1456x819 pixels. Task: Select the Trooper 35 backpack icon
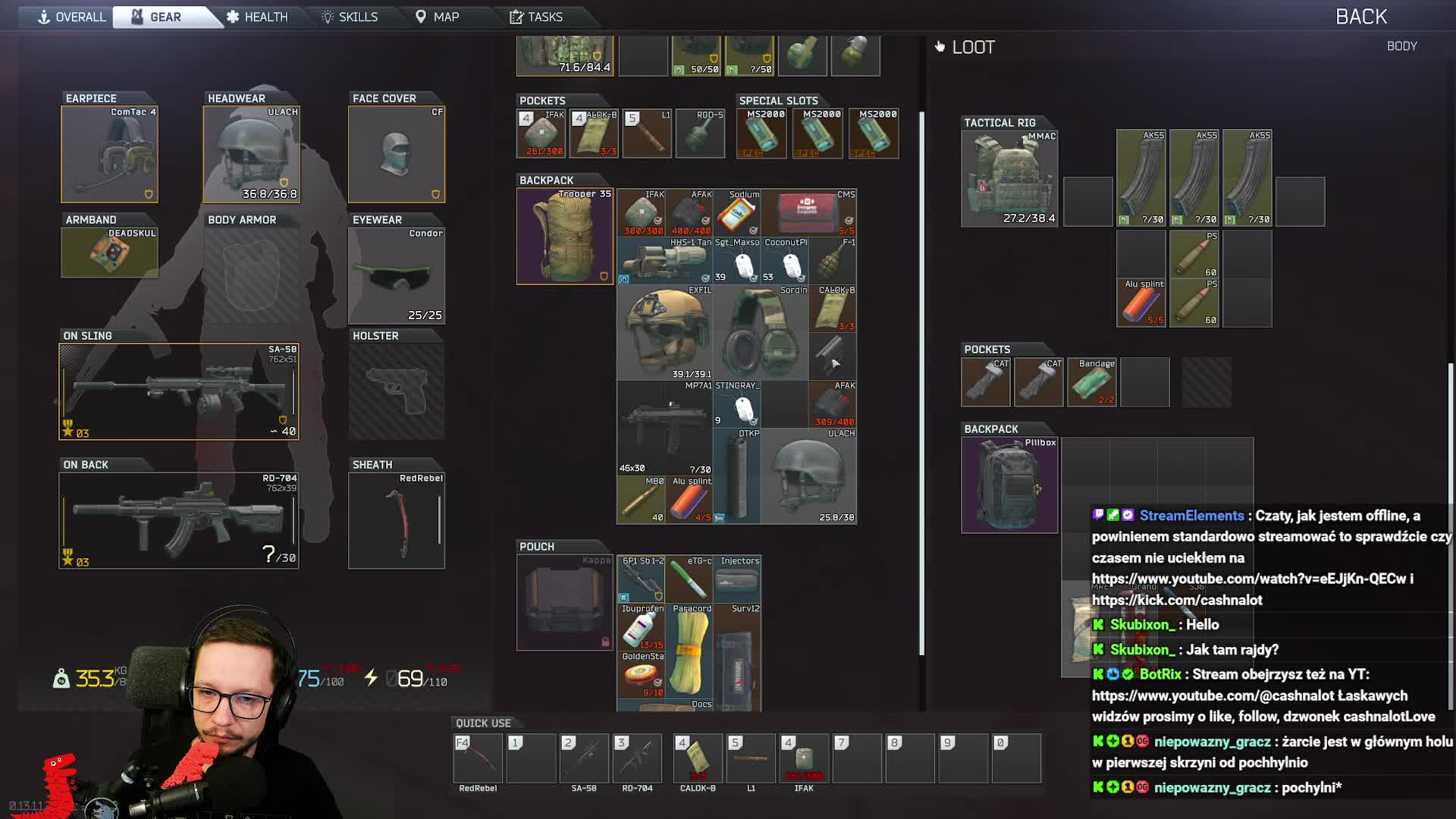click(564, 236)
